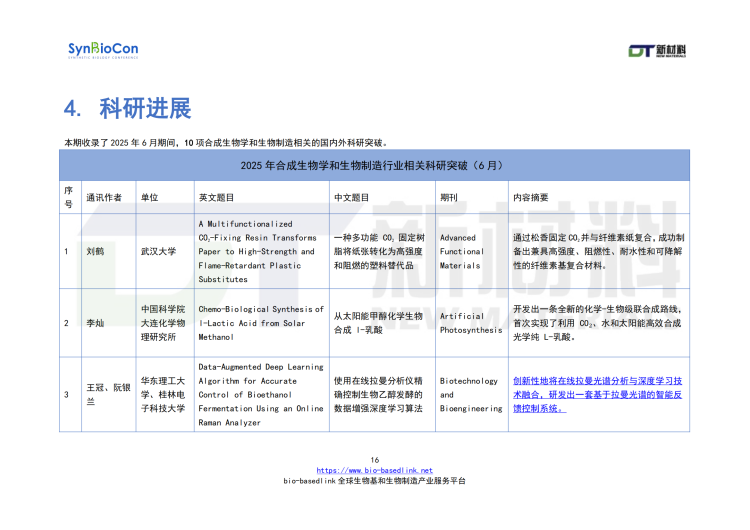Click the blue underlined summary in row 3

click(x=598, y=394)
